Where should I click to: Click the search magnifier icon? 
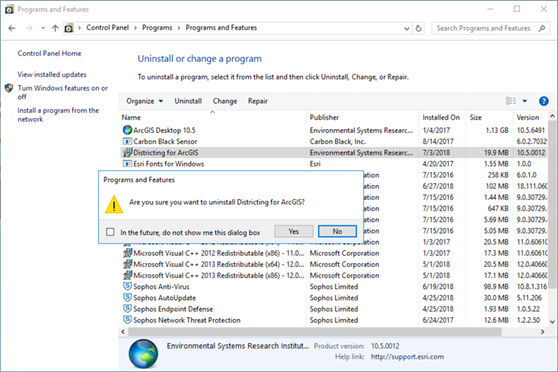click(x=542, y=28)
